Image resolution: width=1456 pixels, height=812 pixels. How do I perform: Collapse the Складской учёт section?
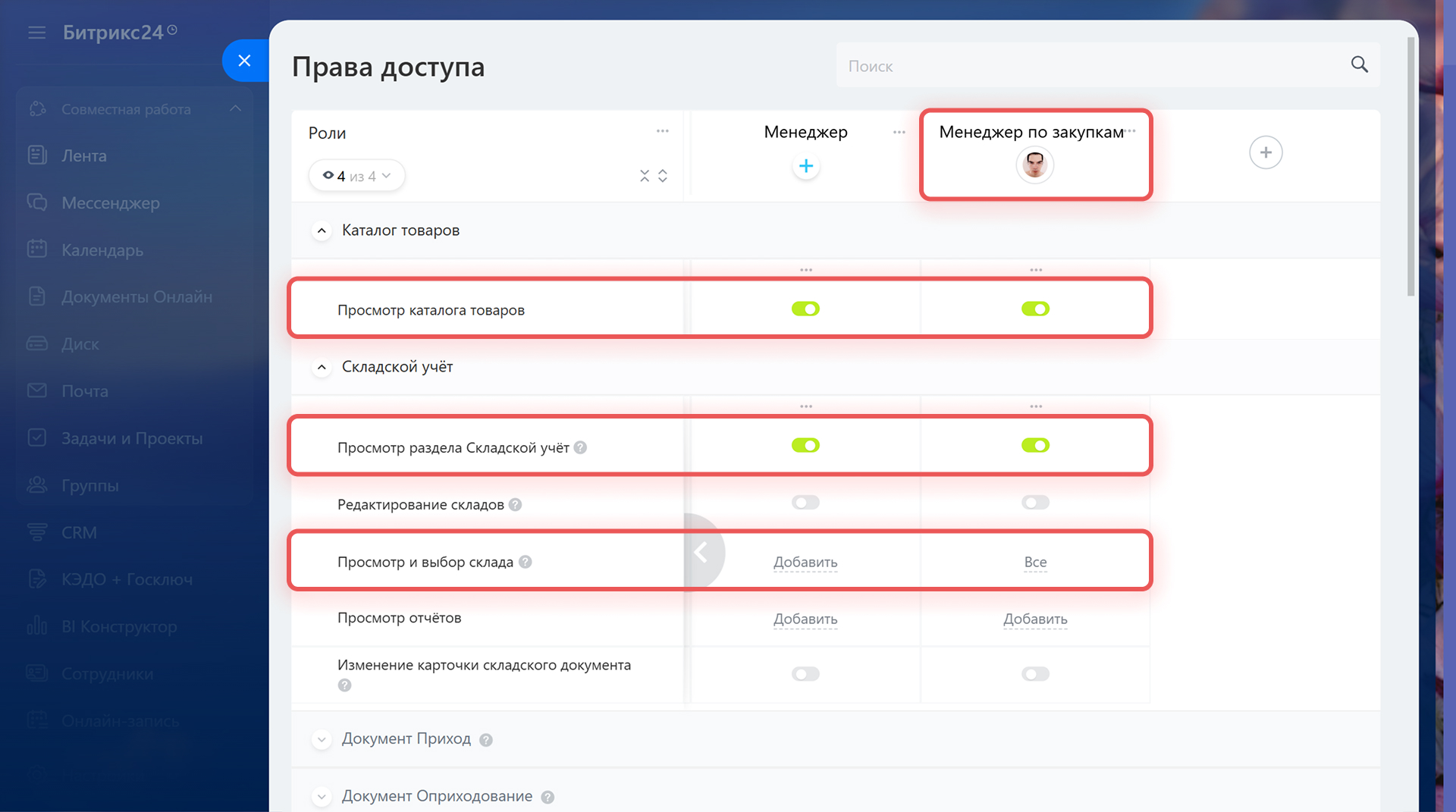tap(322, 367)
